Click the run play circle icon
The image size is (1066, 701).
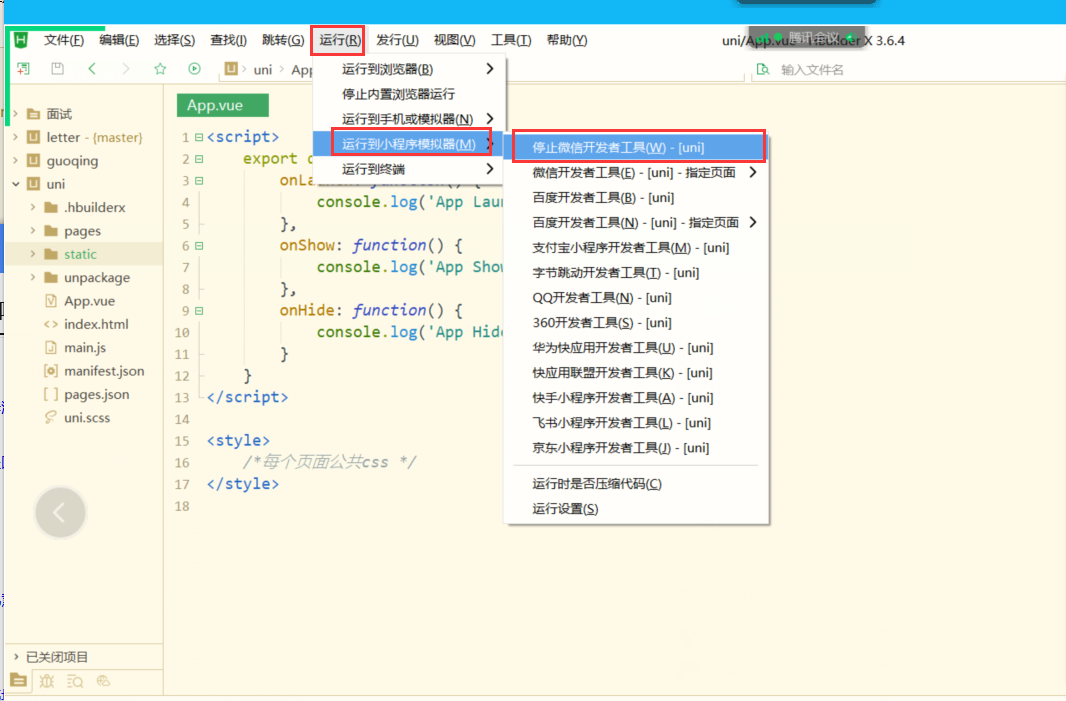point(194,69)
